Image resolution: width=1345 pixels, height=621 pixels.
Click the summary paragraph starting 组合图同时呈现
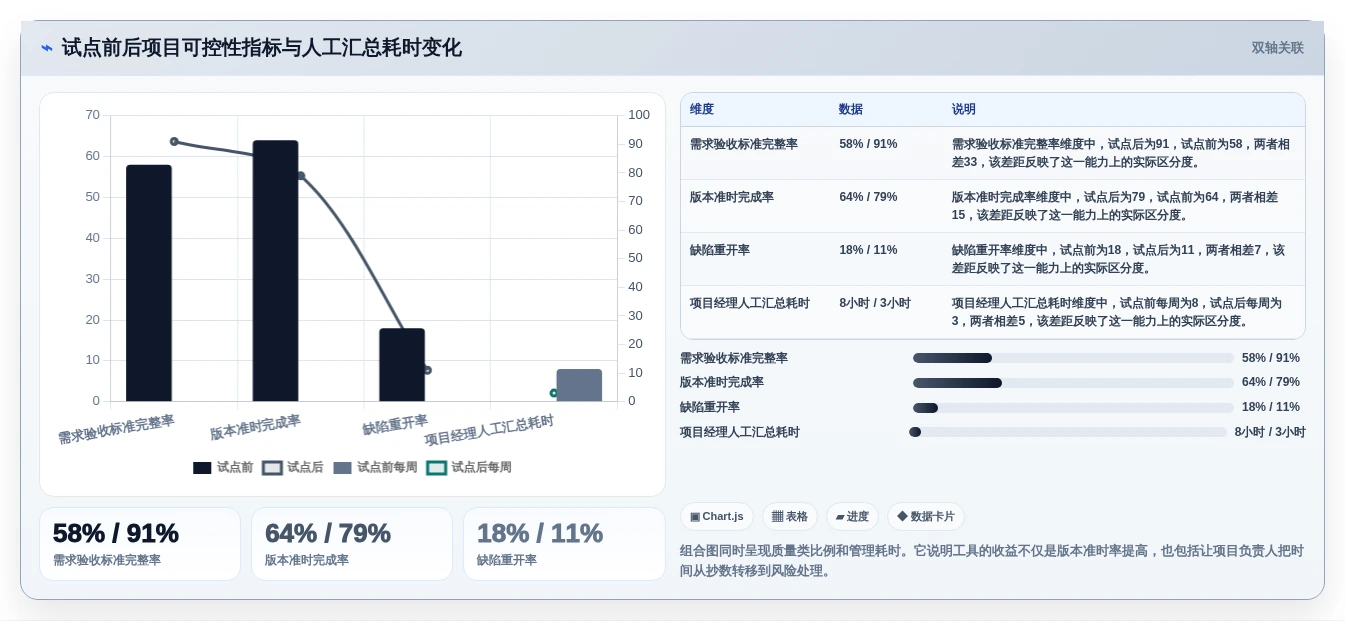click(x=992, y=561)
